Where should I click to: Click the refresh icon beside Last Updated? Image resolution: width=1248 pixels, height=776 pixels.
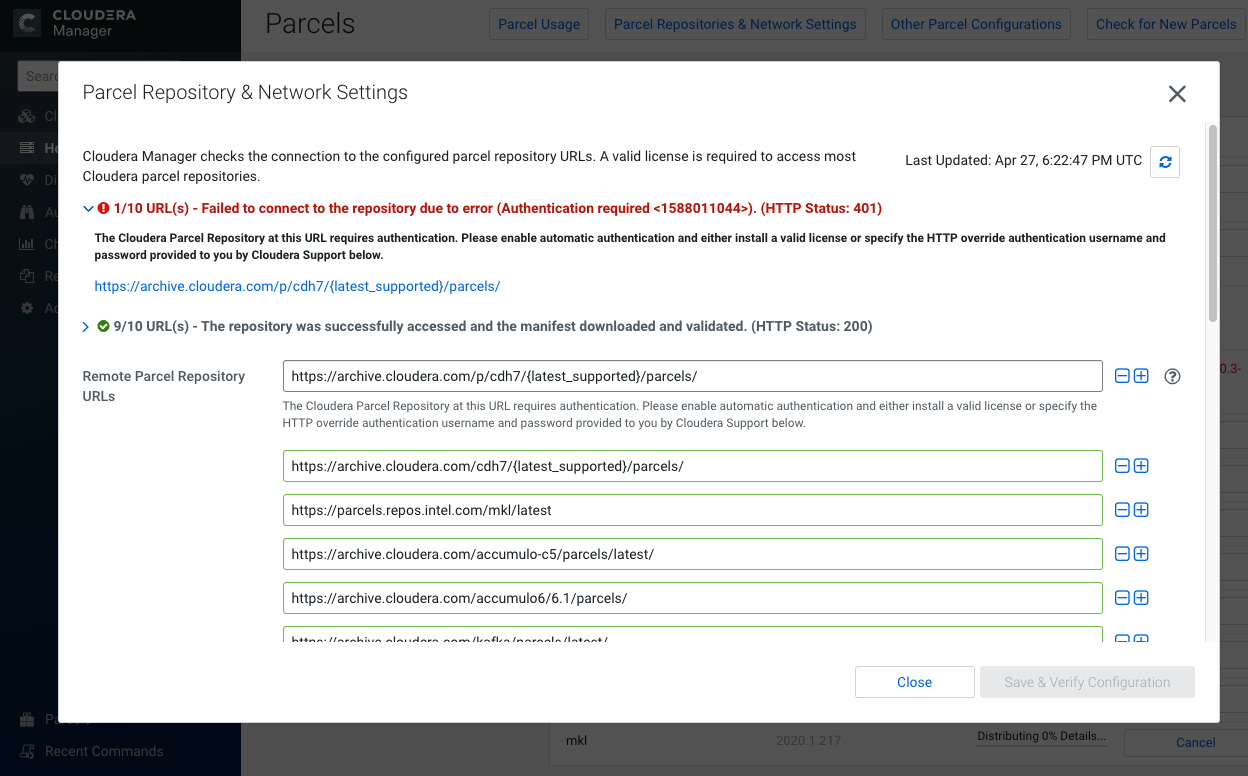click(1165, 162)
